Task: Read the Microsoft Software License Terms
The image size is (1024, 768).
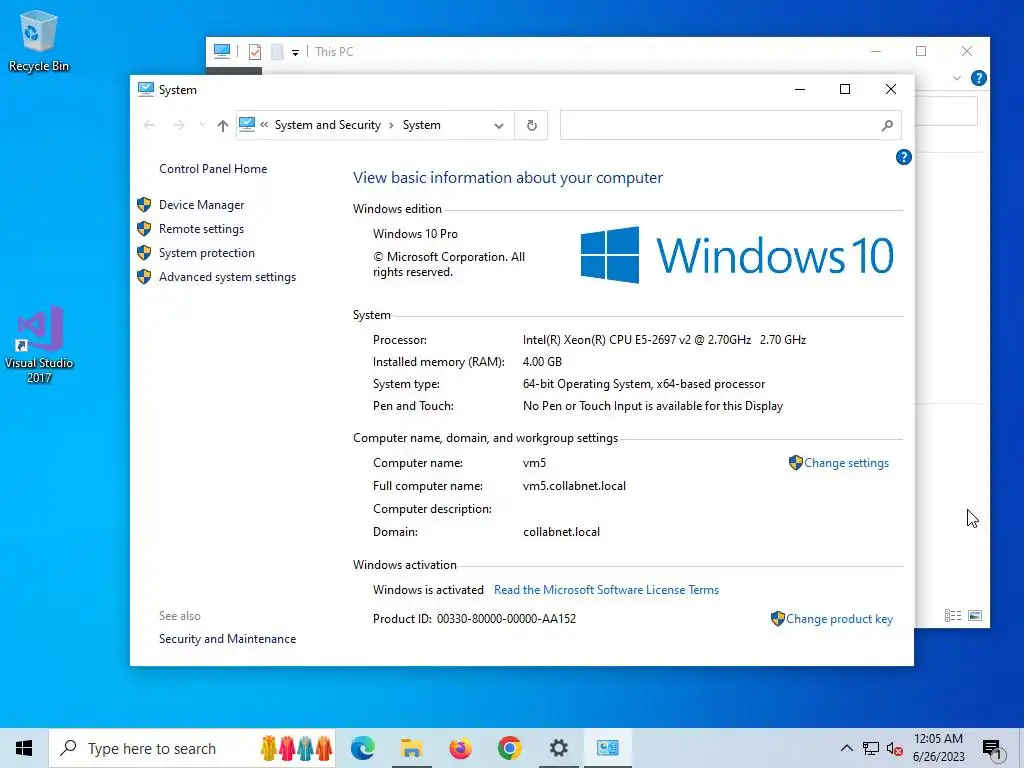Action: pyautogui.click(x=606, y=590)
